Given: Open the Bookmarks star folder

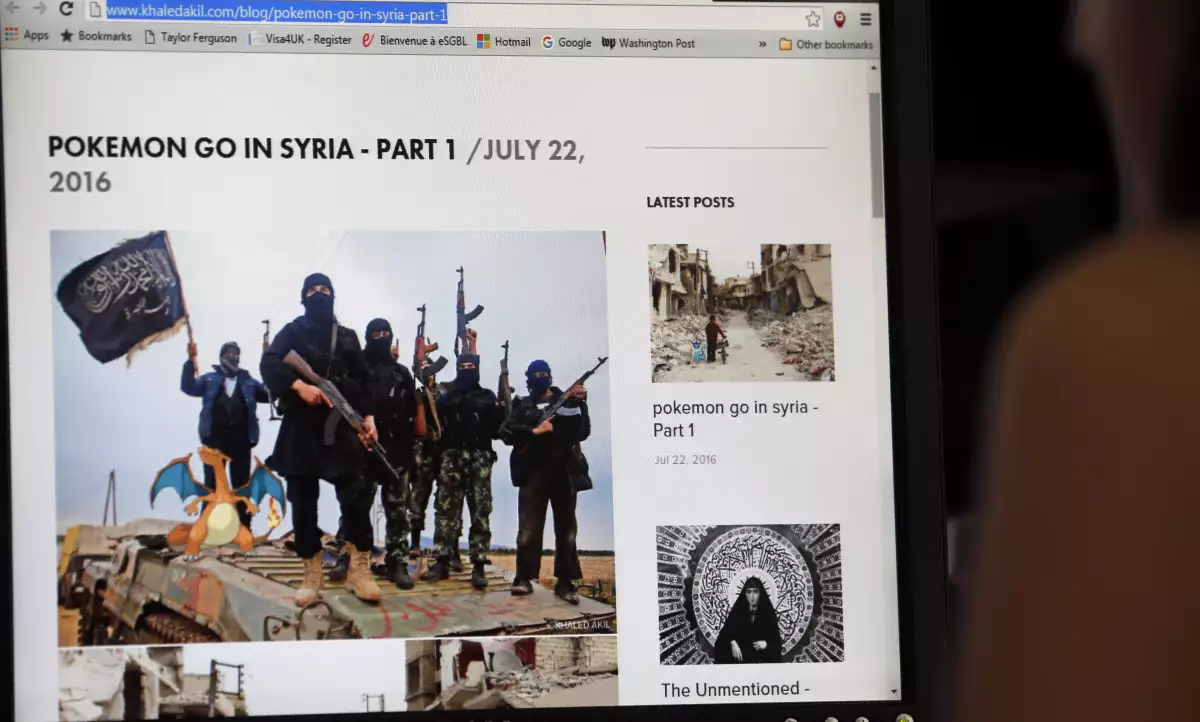Looking at the screenshot, I should [x=96, y=37].
